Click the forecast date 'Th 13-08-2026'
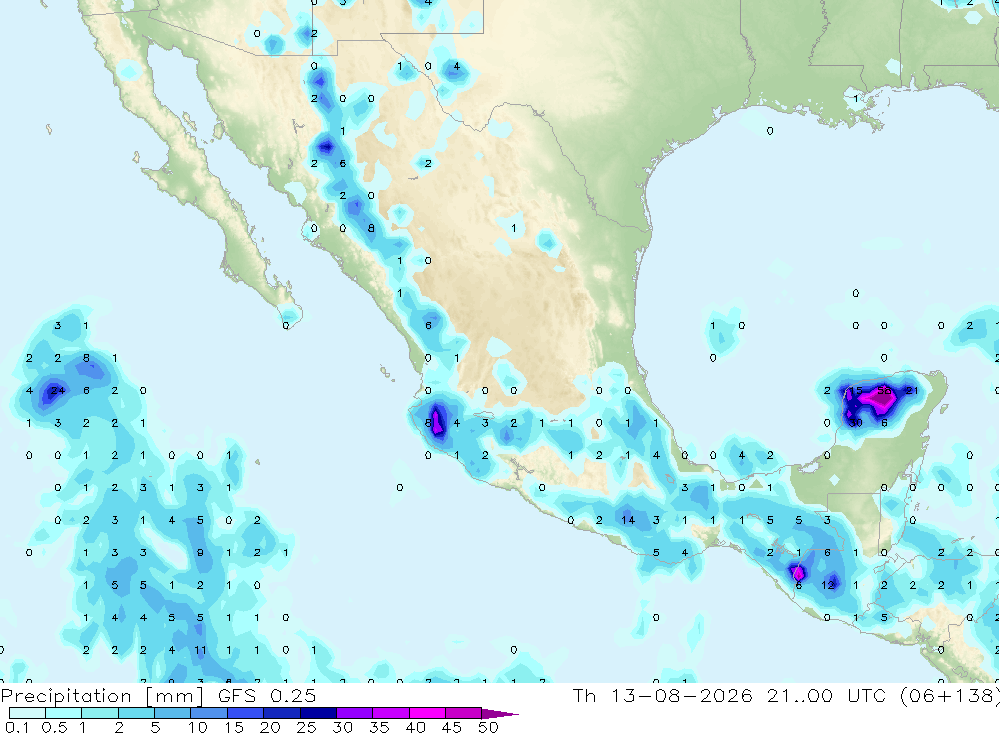The width and height of the screenshot is (1000, 733). 663,695
